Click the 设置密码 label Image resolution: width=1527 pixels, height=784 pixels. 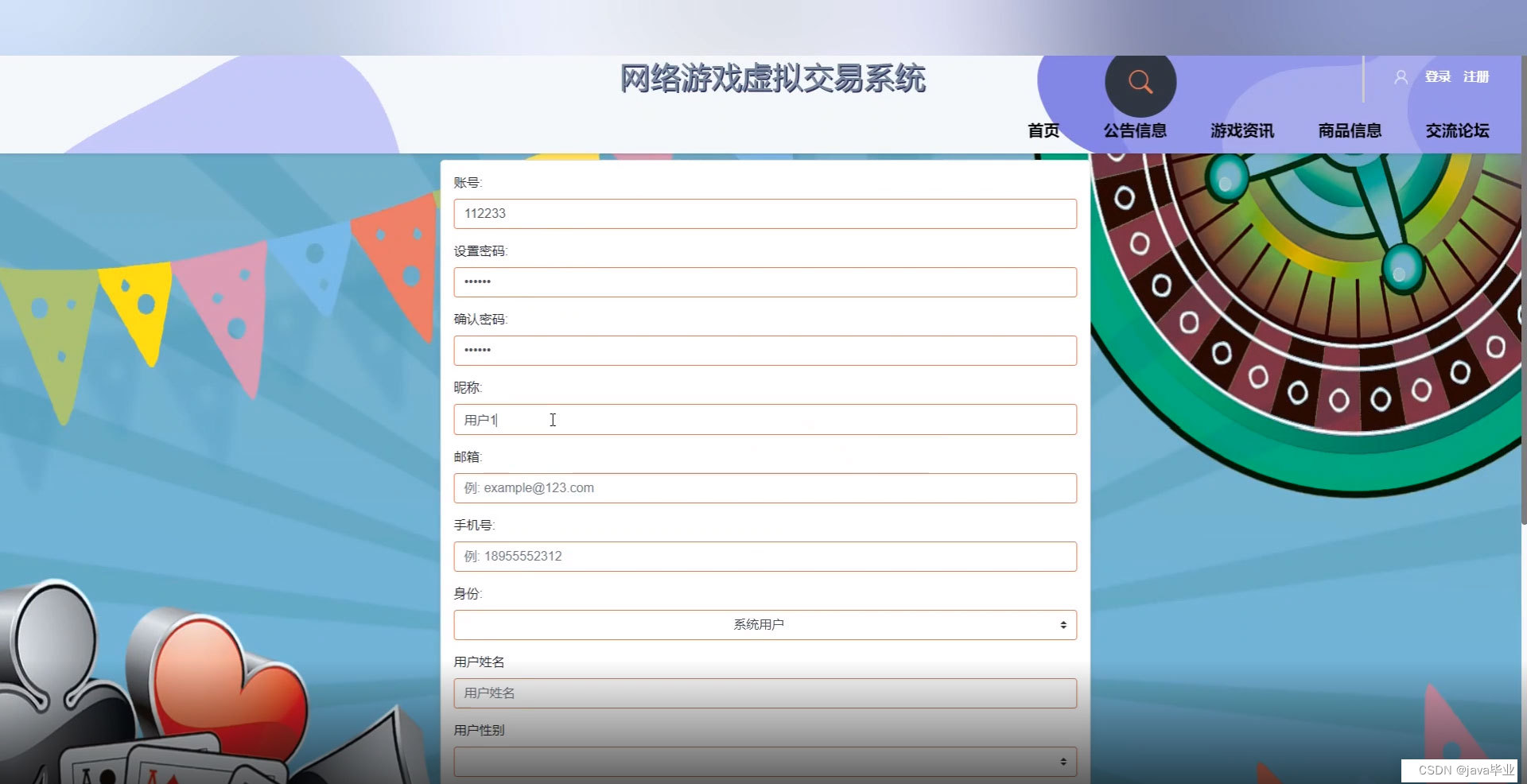pos(480,251)
